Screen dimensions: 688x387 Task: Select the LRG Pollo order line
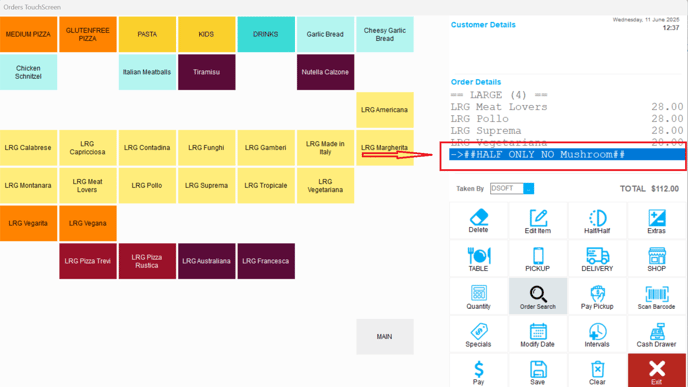[x=566, y=119]
